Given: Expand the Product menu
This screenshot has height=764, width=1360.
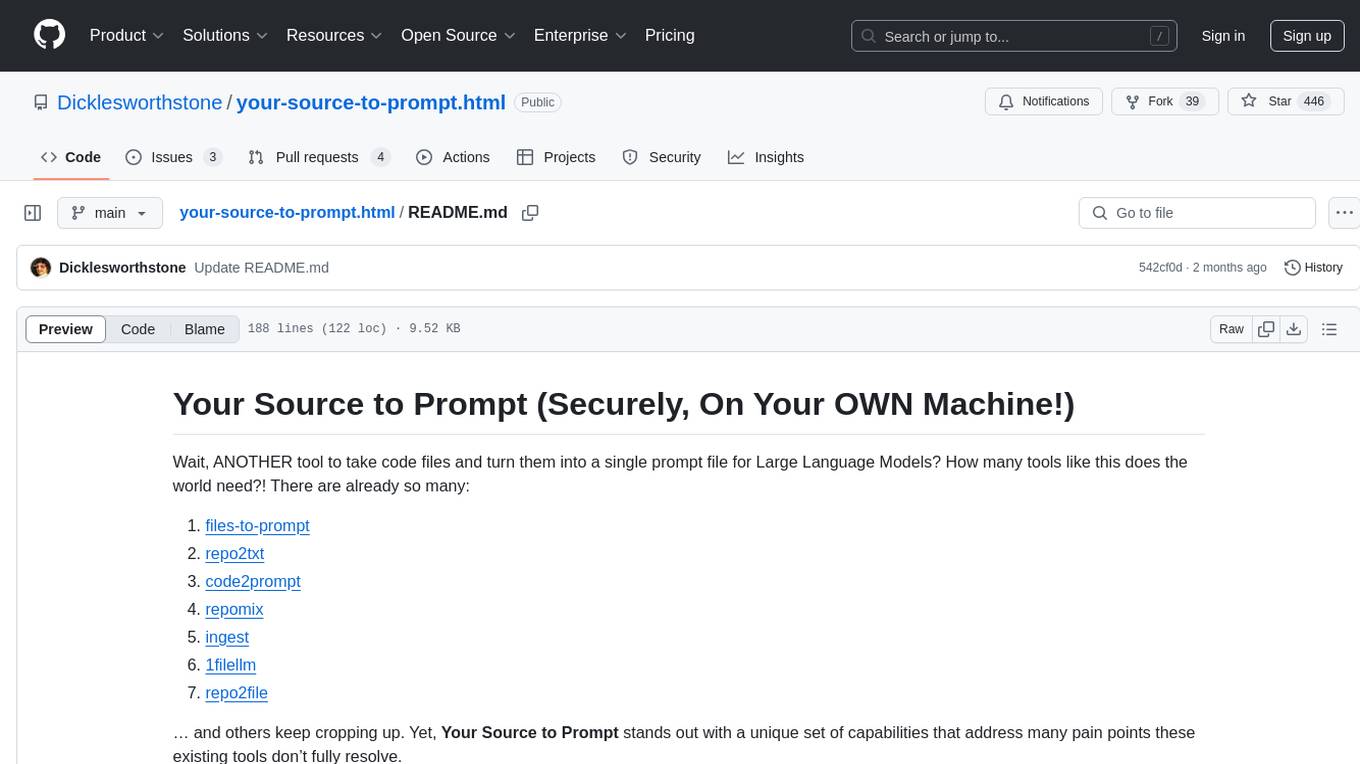Looking at the screenshot, I should click(127, 35).
